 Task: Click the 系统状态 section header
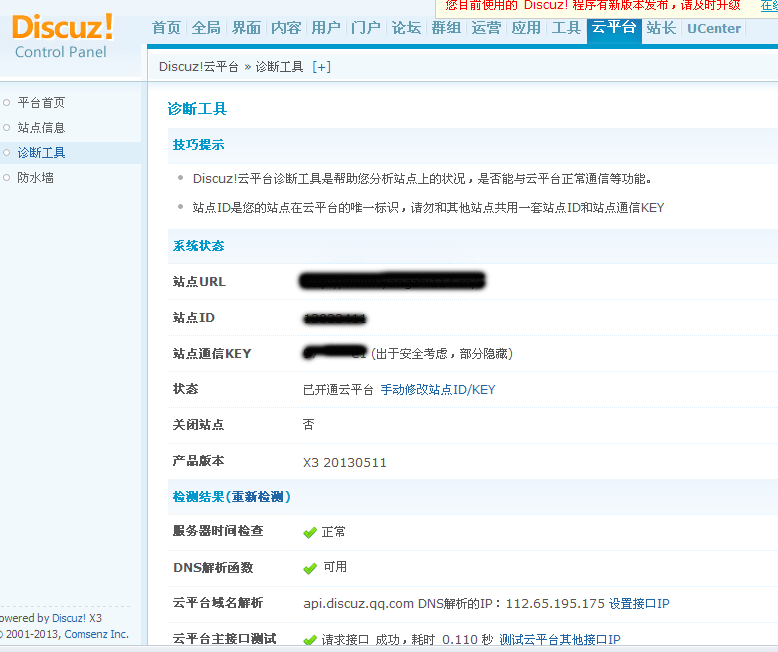(x=198, y=246)
